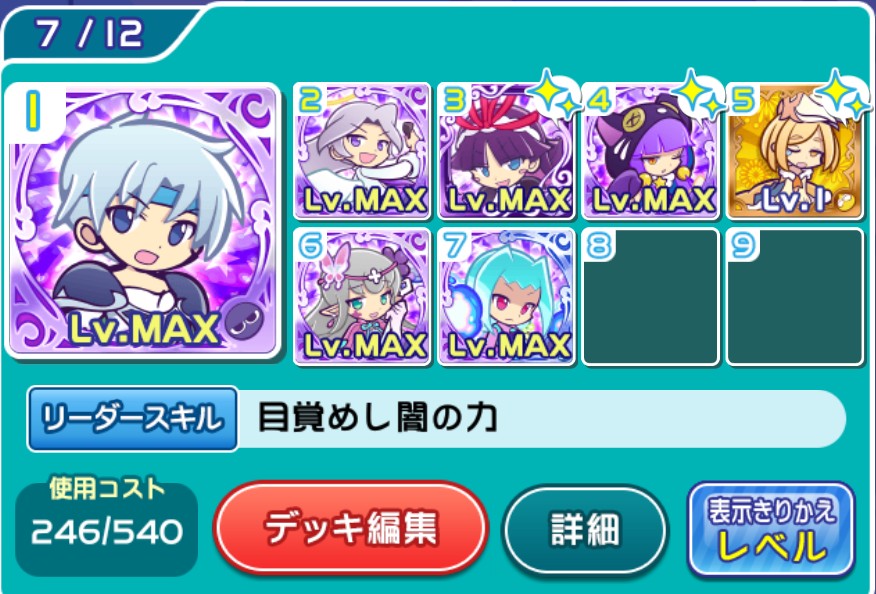
Task: Tap the purple puyo icon on leader card
Action: coord(246,322)
